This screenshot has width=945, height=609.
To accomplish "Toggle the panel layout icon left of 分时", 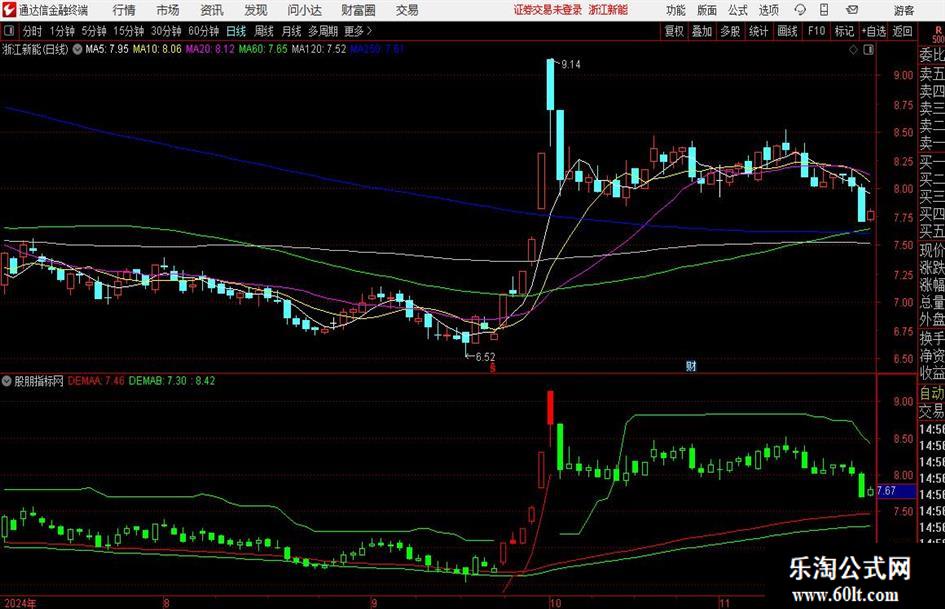I will pos(8,31).
